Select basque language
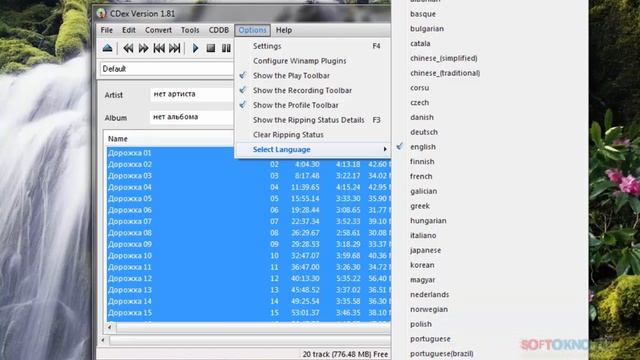 coord(423,14)
